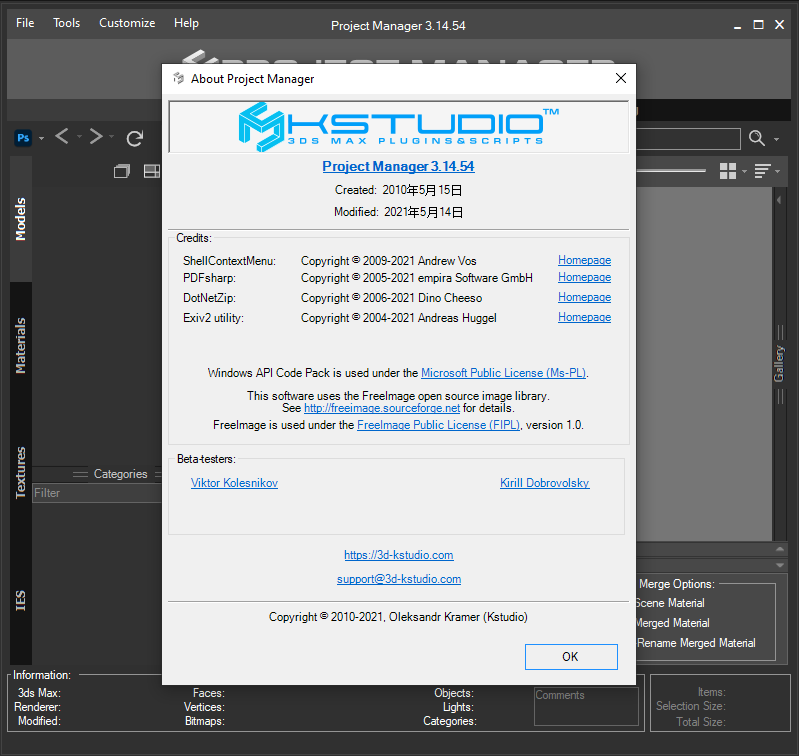Open the search options dropdown arrow
799x756 pixels.
777,139
